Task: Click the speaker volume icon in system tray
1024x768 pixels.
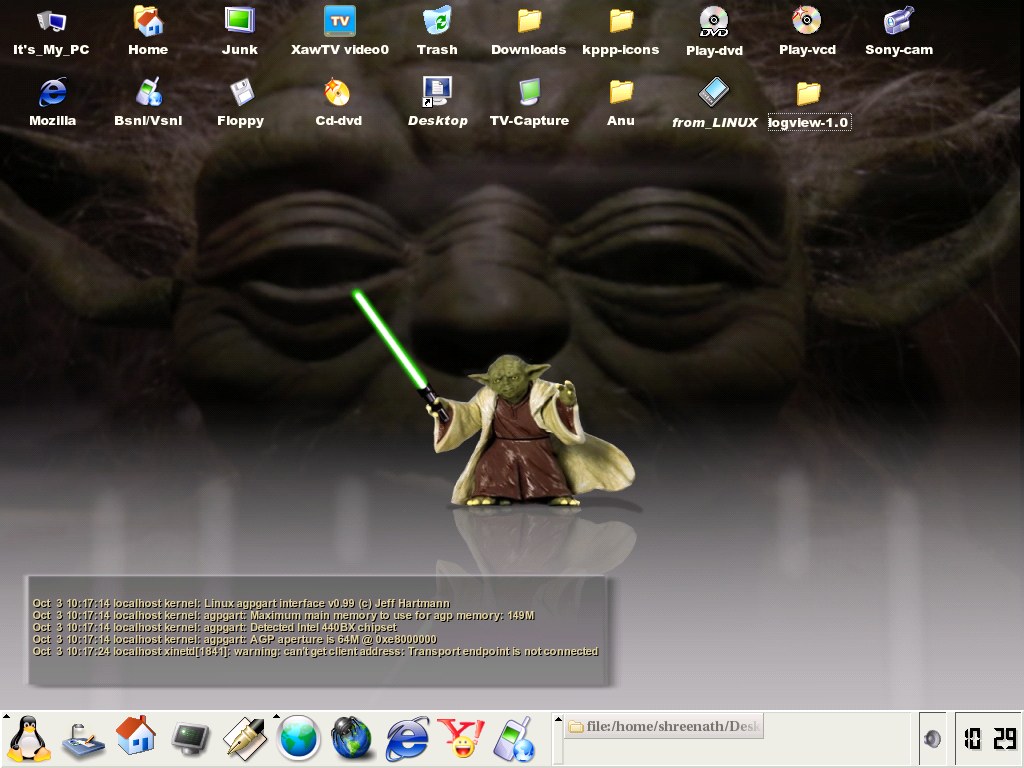Action: [x=932, y=739]
